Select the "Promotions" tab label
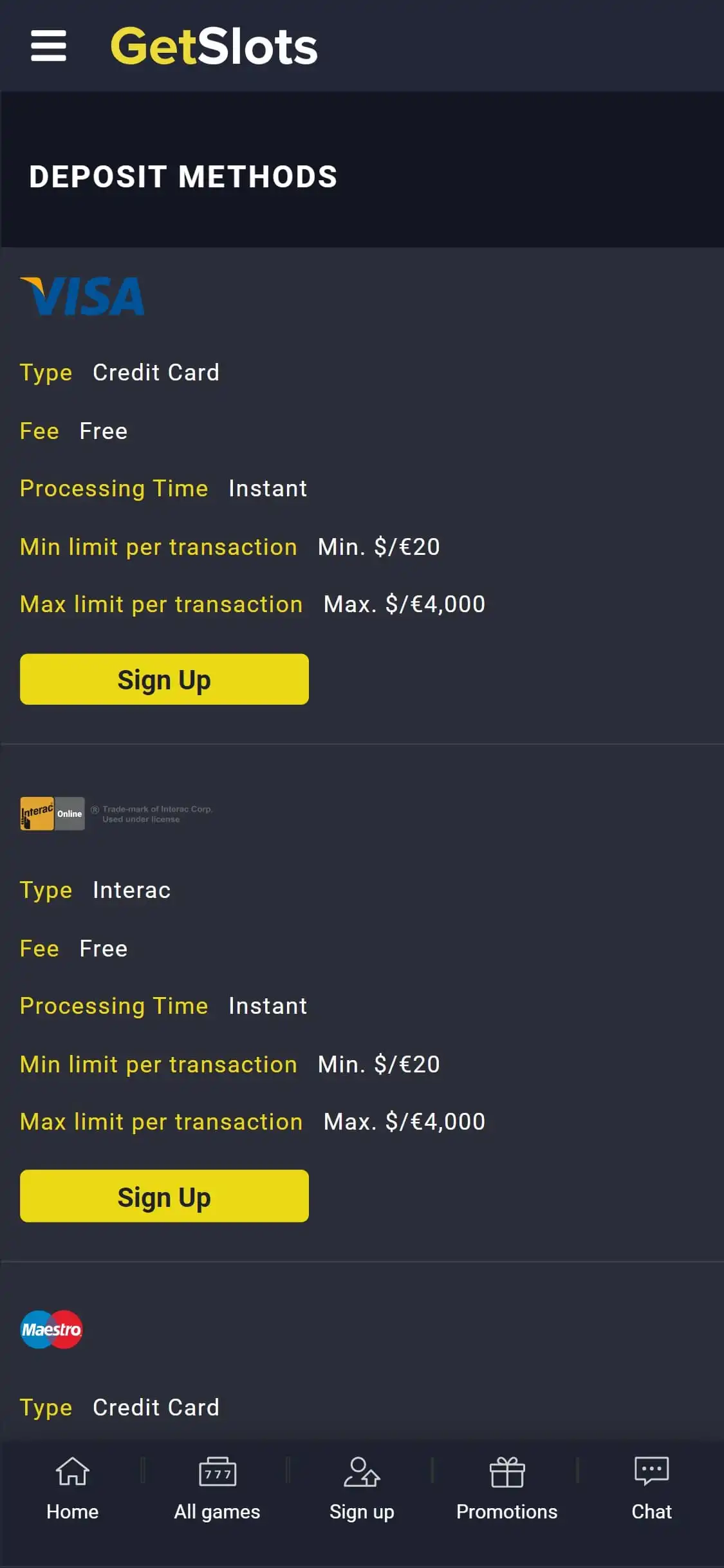 (x=507, y=1511)
